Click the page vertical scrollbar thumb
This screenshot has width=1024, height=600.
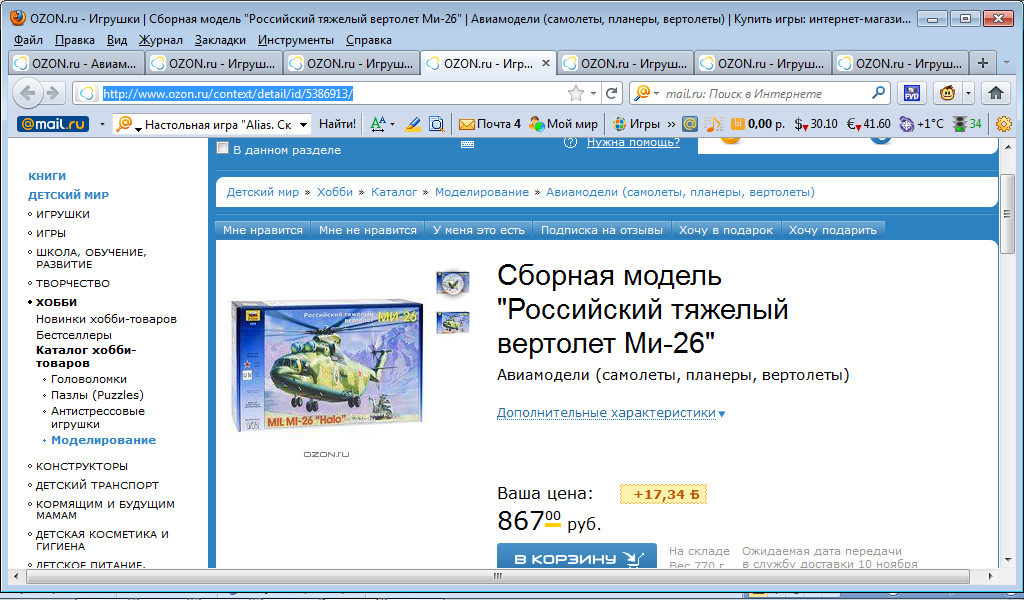coord(1008,214)
